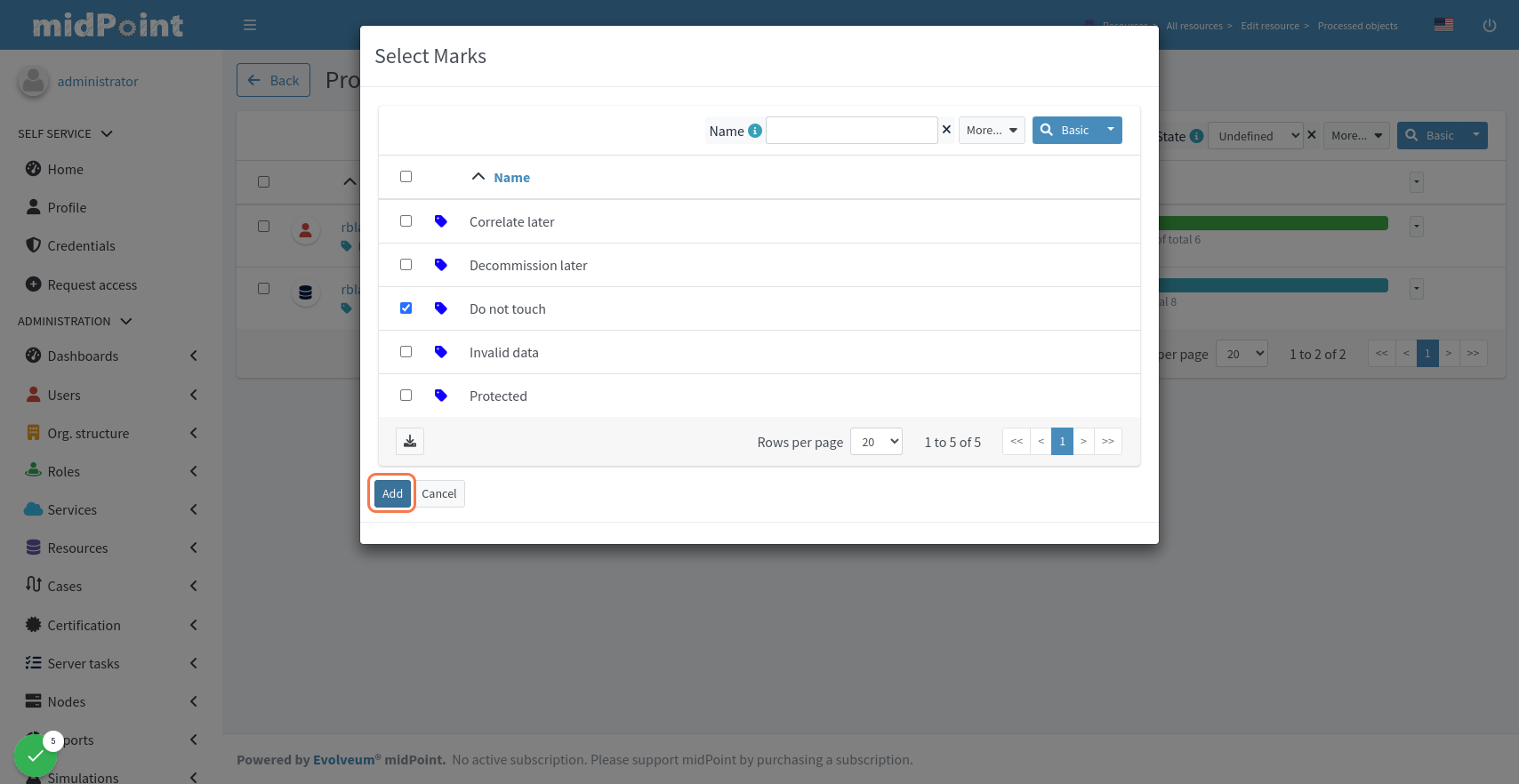Click the green progress bar of total 6
This screenshot has height=784, width=1519.
click(x=1272, y=223)
